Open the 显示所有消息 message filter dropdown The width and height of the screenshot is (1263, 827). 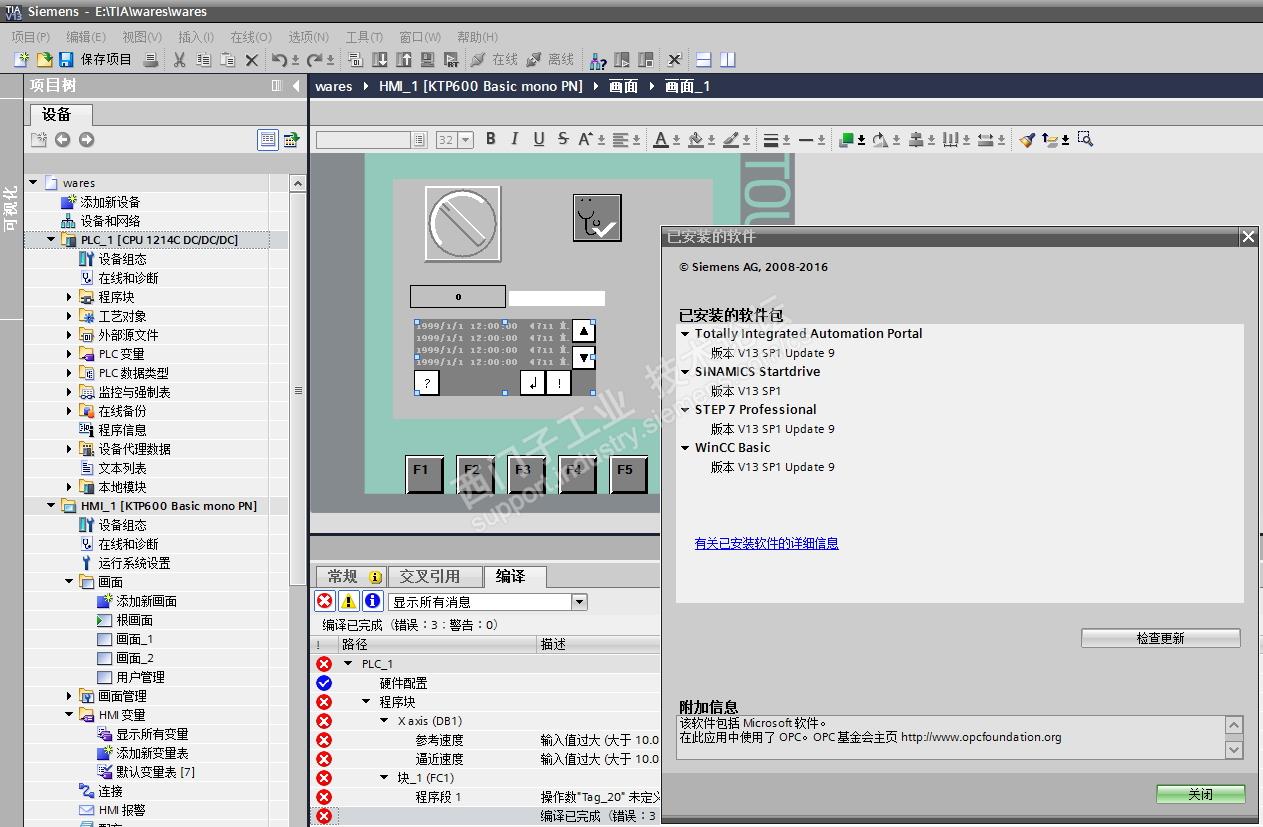click(x=579, y=602)
